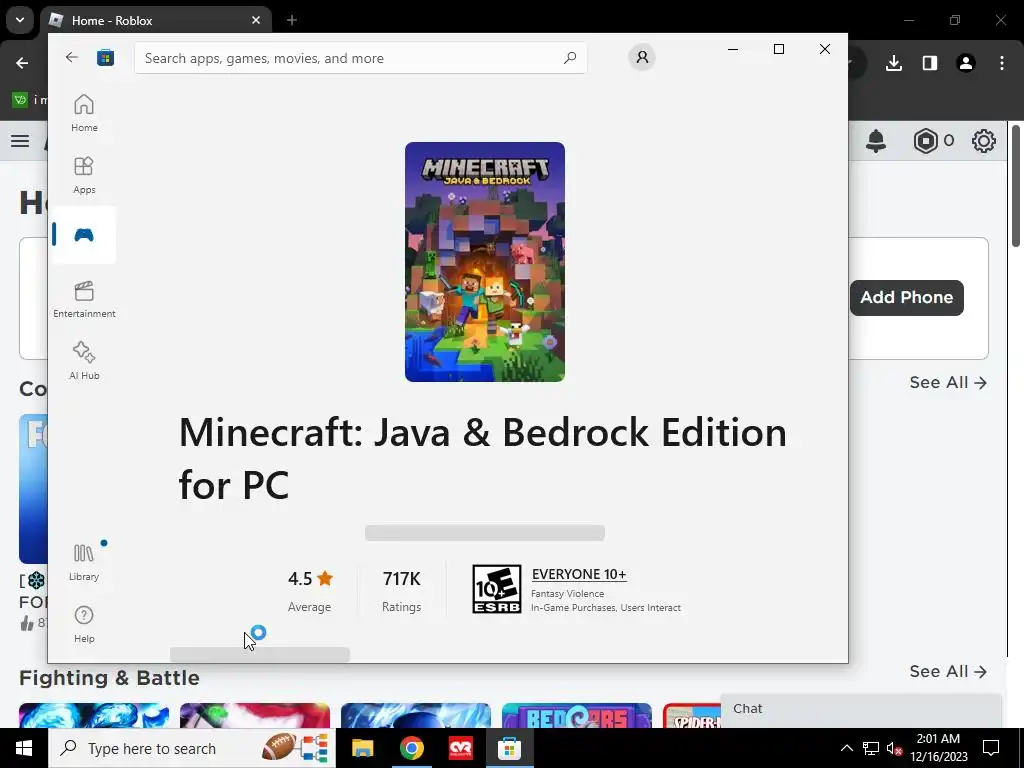
Task: Open Microsoft Store taskbar icon
Action: click(509, 748)
